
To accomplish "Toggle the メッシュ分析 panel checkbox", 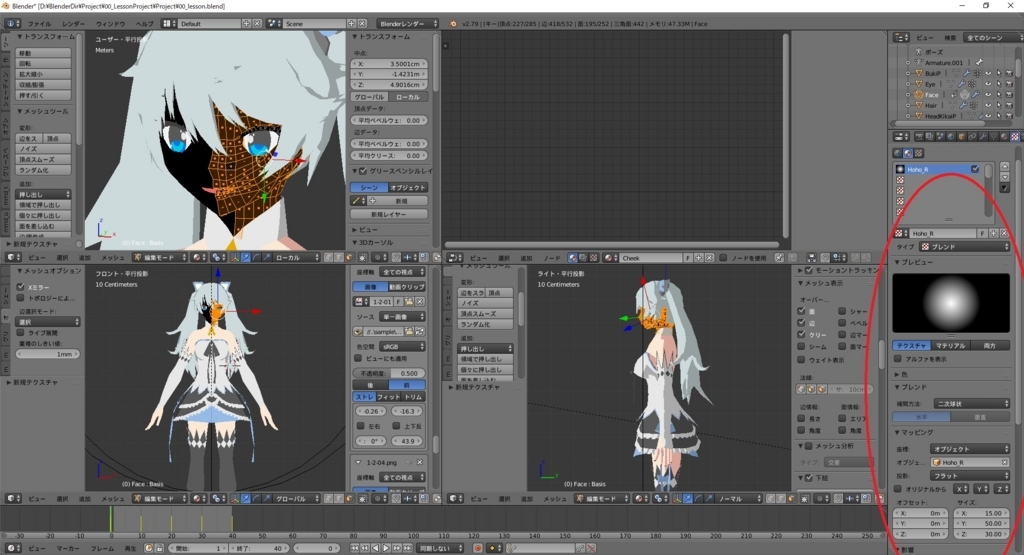I will [x=808, y=446].
